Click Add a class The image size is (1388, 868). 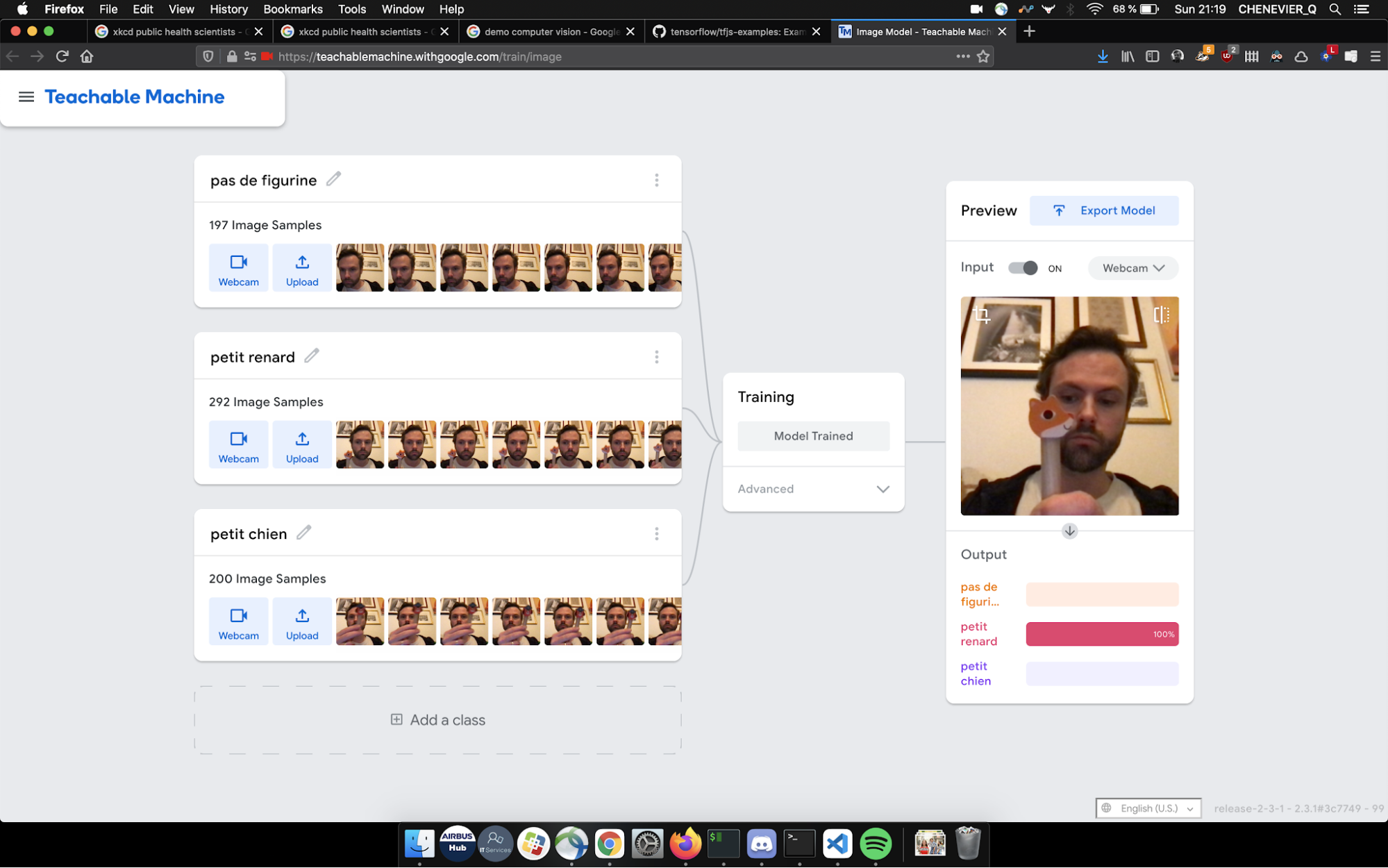pos(438,720)
